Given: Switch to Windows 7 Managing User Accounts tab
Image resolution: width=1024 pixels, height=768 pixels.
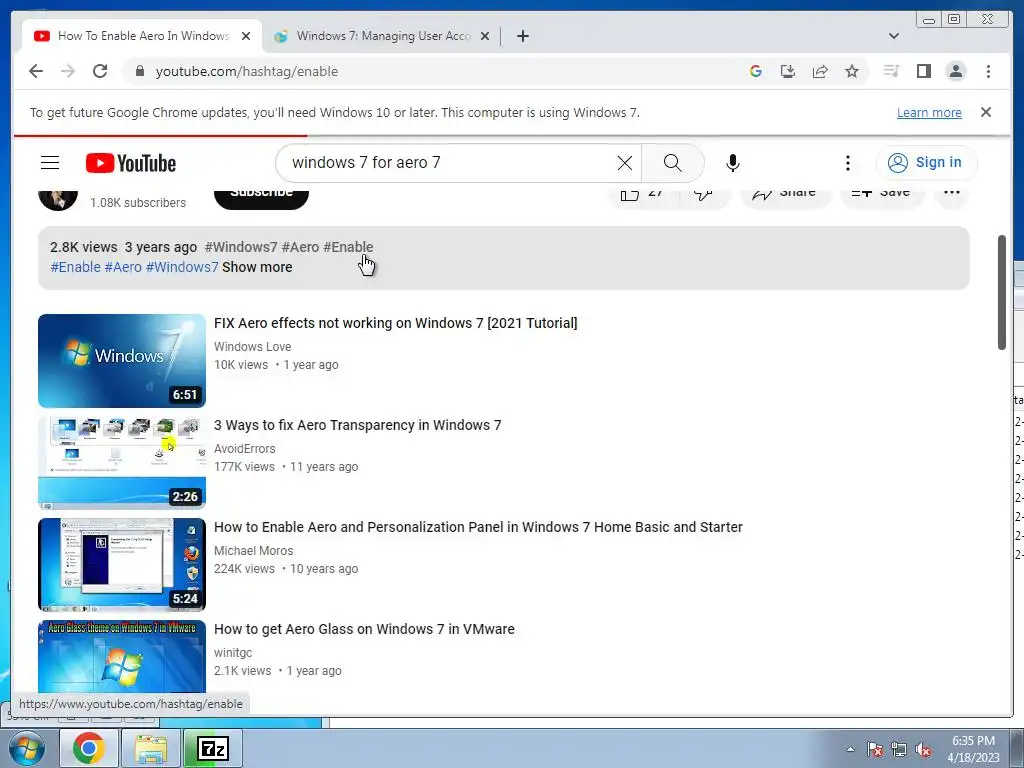Looking at the screenshot, I should 382,36.
